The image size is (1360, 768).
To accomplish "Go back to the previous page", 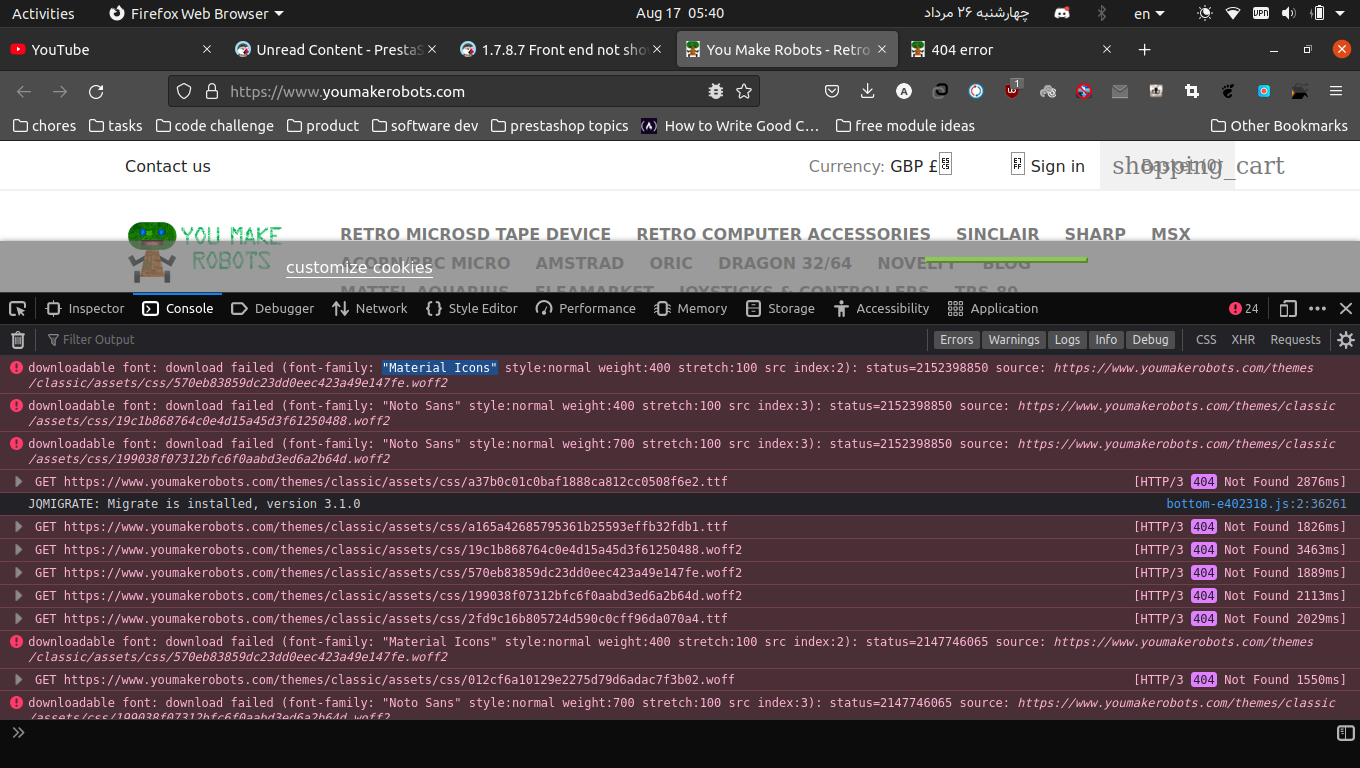I will (24, 92).
